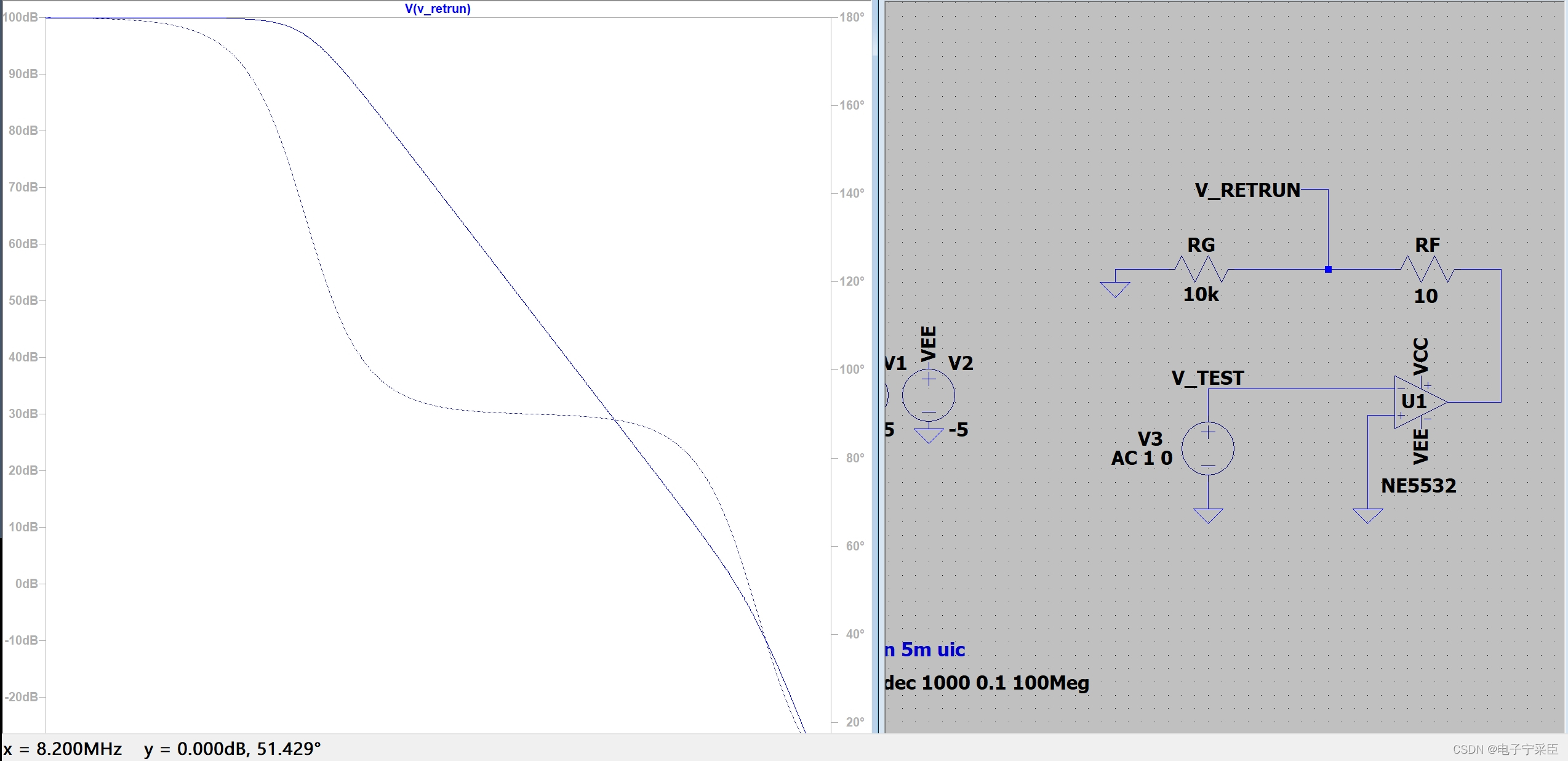Click the V_TEST net label
The height and width of the screenshot is (761, 1568).
point(1207,377)
